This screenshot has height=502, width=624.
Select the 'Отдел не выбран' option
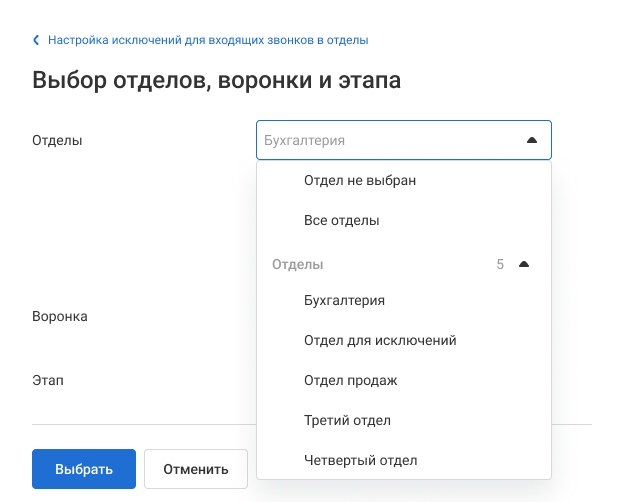pos(359,181)
